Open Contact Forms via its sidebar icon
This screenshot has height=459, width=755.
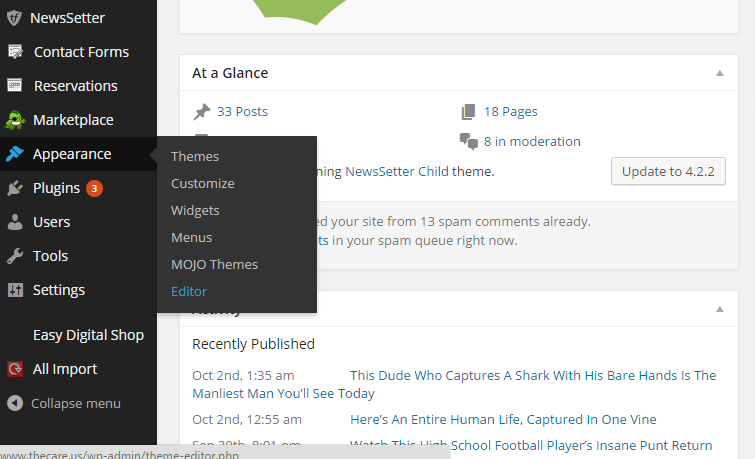(x=15, y=52)
